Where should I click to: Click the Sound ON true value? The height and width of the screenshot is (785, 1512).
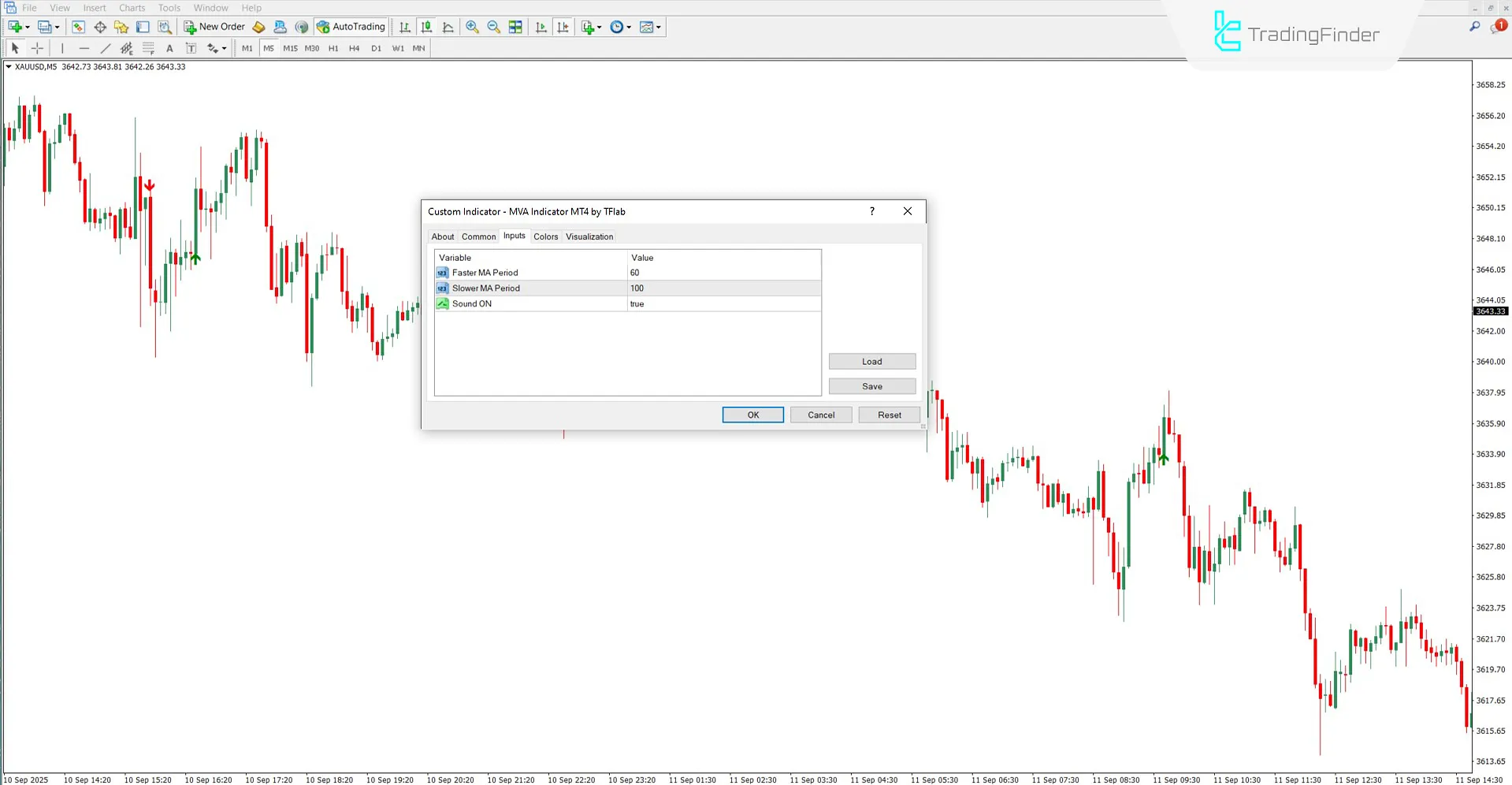723,303
